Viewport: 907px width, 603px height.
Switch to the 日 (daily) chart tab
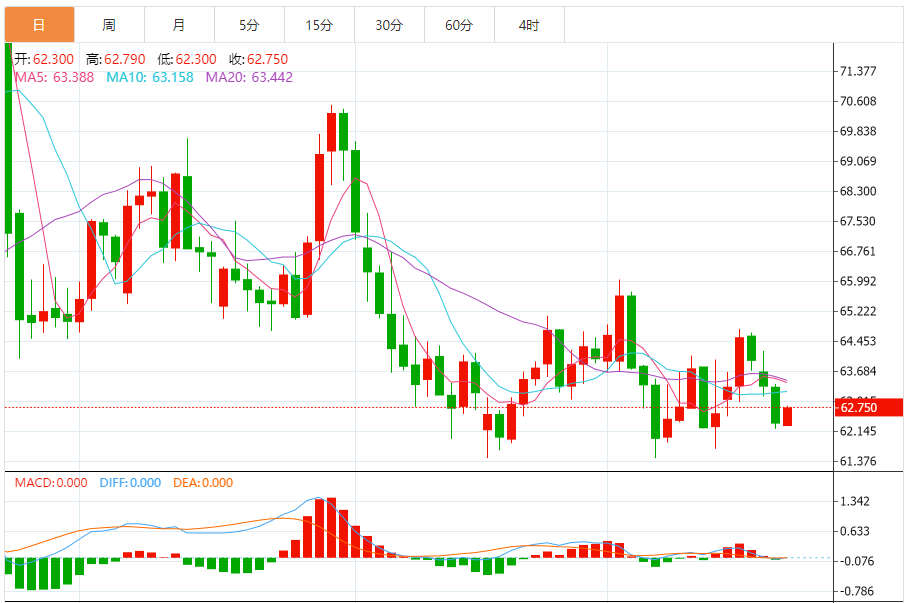click(x=39, y=25)
